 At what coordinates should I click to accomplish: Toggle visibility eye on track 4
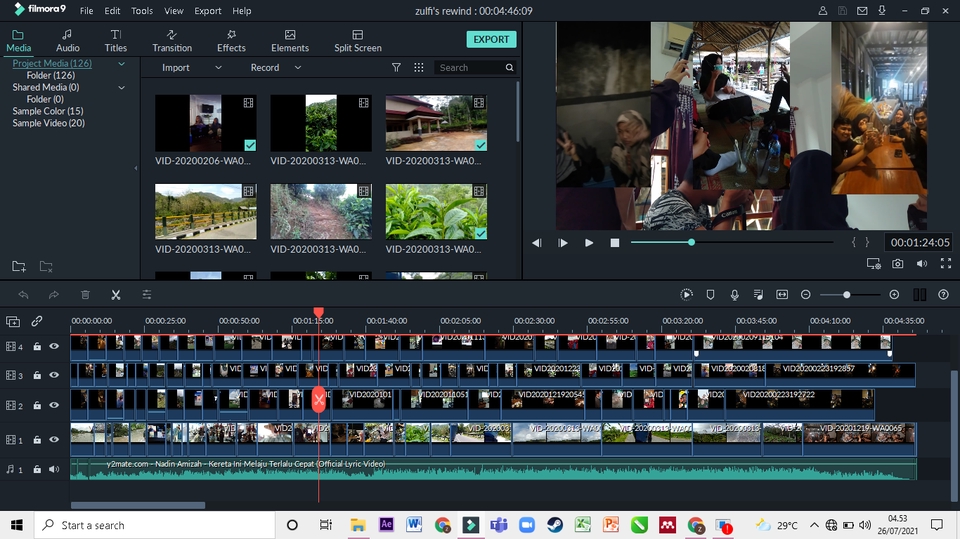click(x=54, y=346)
